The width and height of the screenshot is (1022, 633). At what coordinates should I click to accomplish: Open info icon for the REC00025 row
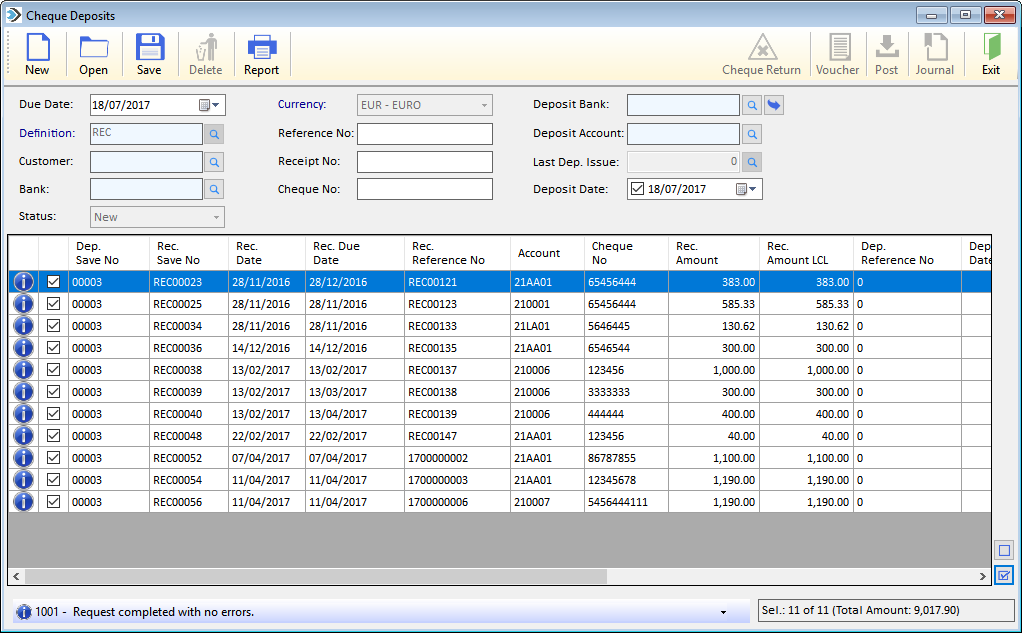tap(23, 304)
